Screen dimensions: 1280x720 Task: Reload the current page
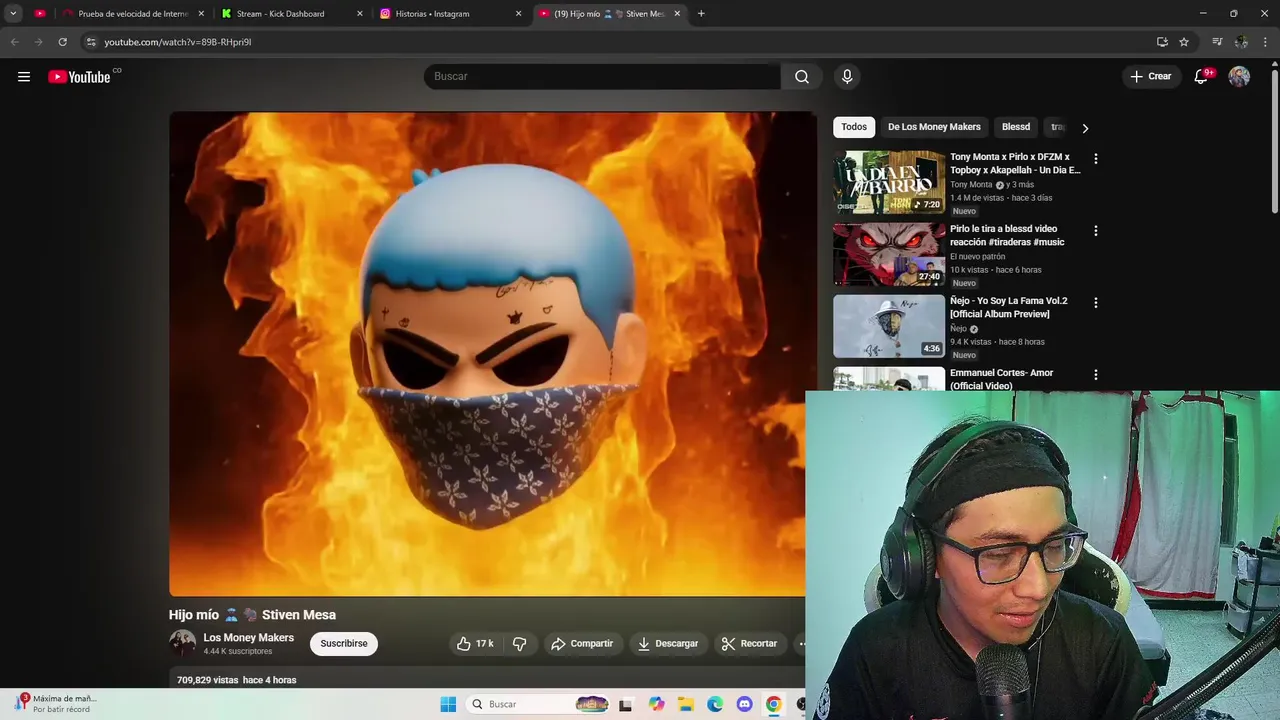coord(62,42)
